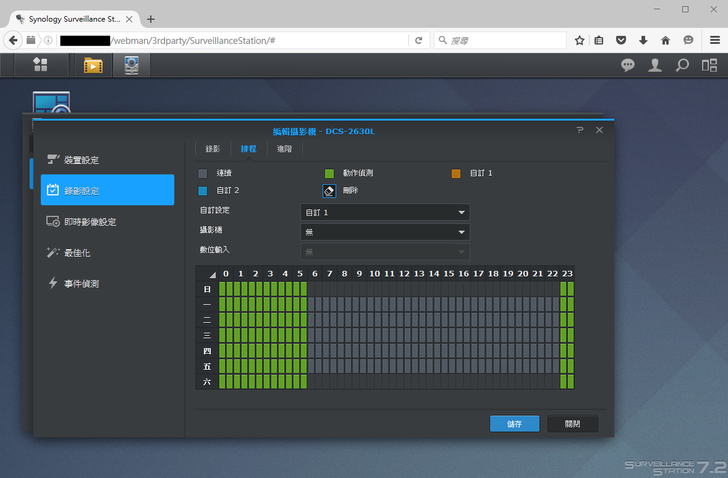Screen dimensions: 728x478
Task: Expand the 攝影機 dropdown
Action: (x=385, y=232)
